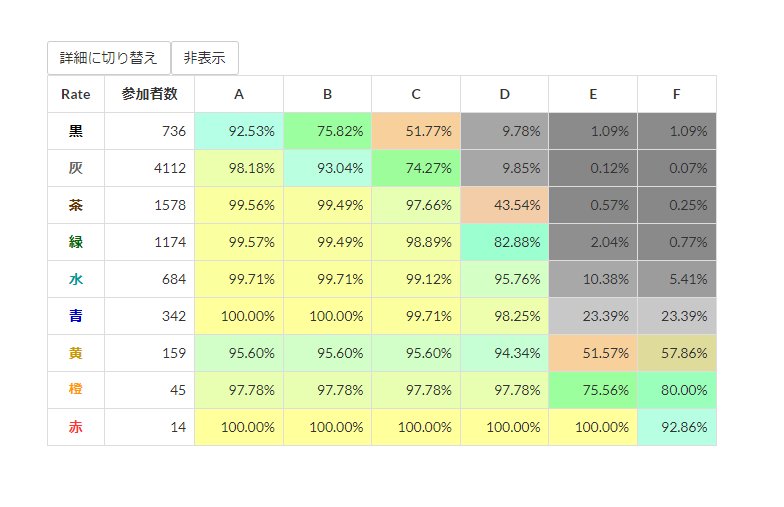Select the 参加者数 column header
This screenshot has width=784, height=507.
(150, 94)
